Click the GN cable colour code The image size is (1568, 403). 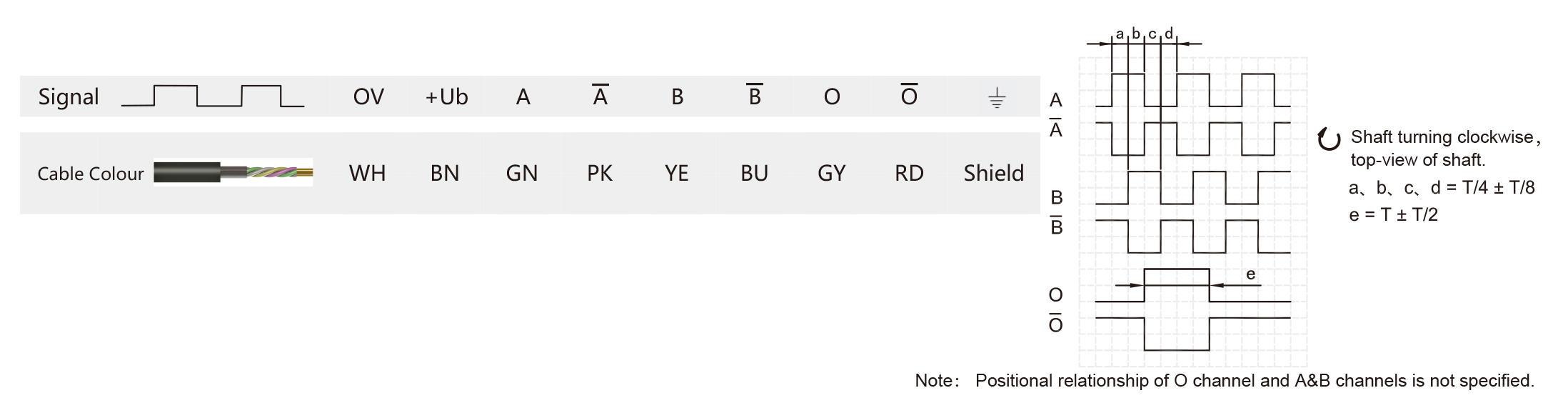click(522, 173)
